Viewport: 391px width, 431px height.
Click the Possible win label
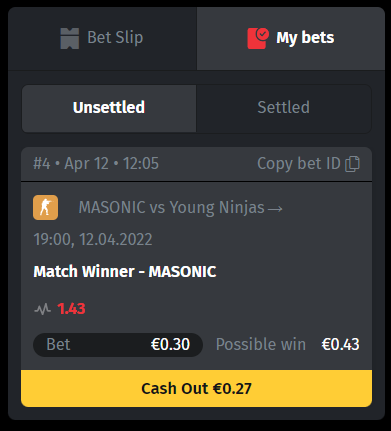(261, 345)
